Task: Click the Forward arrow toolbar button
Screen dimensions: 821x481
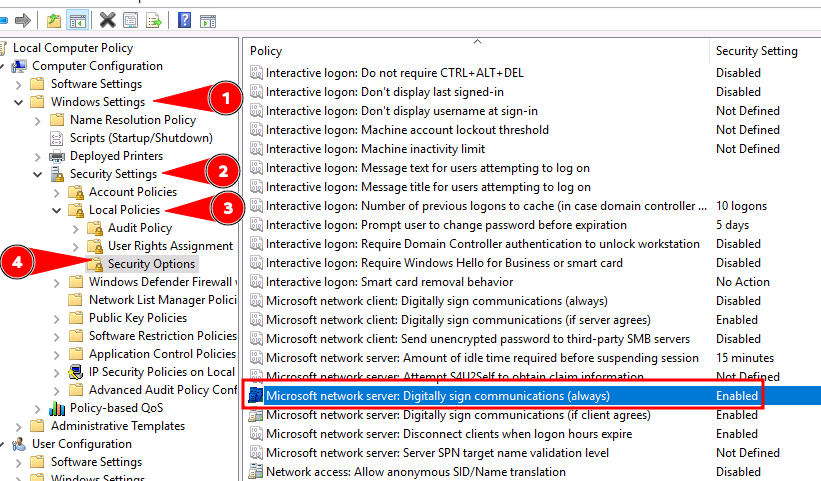Action: click(23, 21)
